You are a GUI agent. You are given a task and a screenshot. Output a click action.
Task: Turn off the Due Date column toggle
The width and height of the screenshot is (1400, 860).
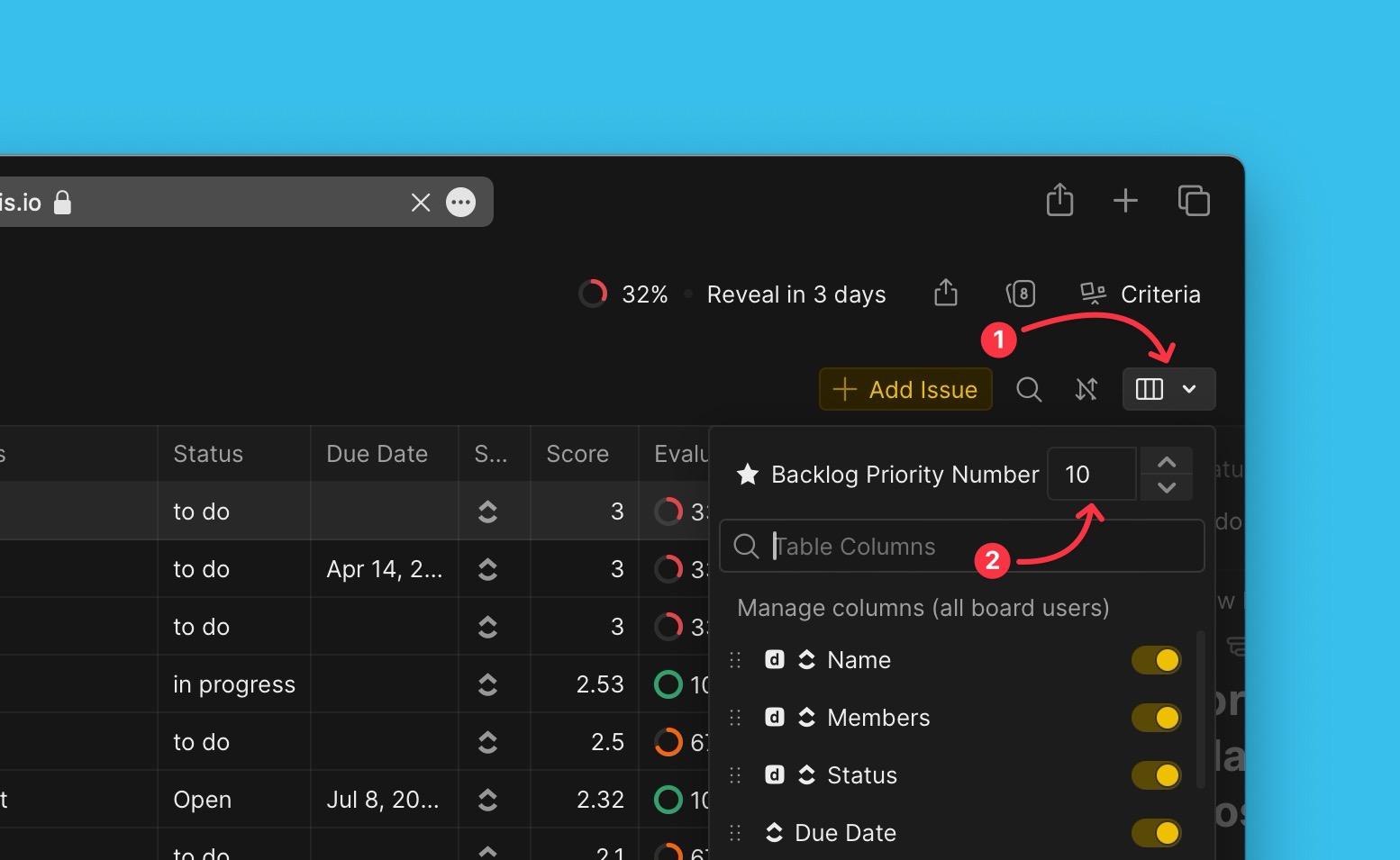[1156, 833]
